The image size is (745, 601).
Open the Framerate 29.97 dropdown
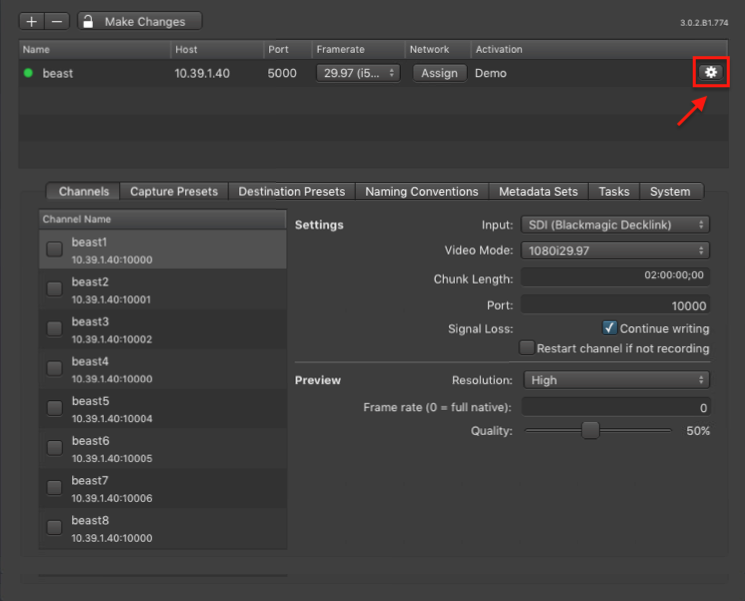358,73
